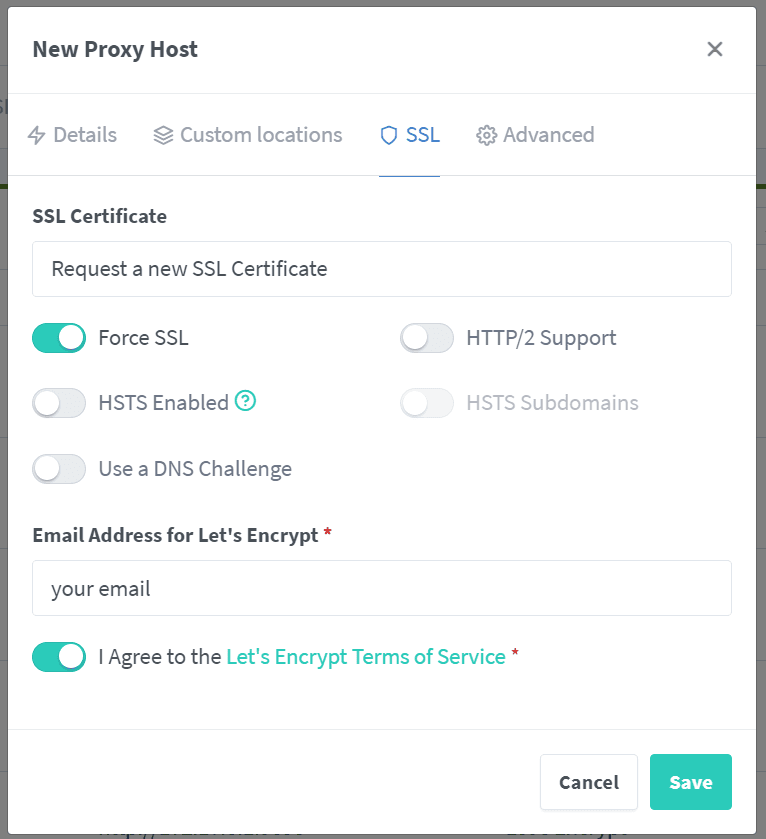Disable the Force SSL toggle
766x839 pixels.
pos(58,338)
